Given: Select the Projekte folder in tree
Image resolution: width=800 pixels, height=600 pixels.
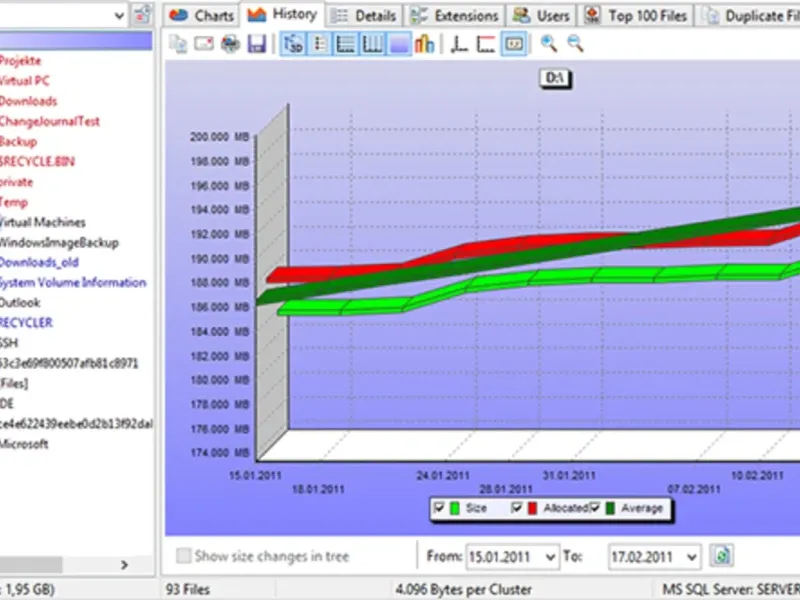Looking at the screenshot, I should click(x=20, y=61).
